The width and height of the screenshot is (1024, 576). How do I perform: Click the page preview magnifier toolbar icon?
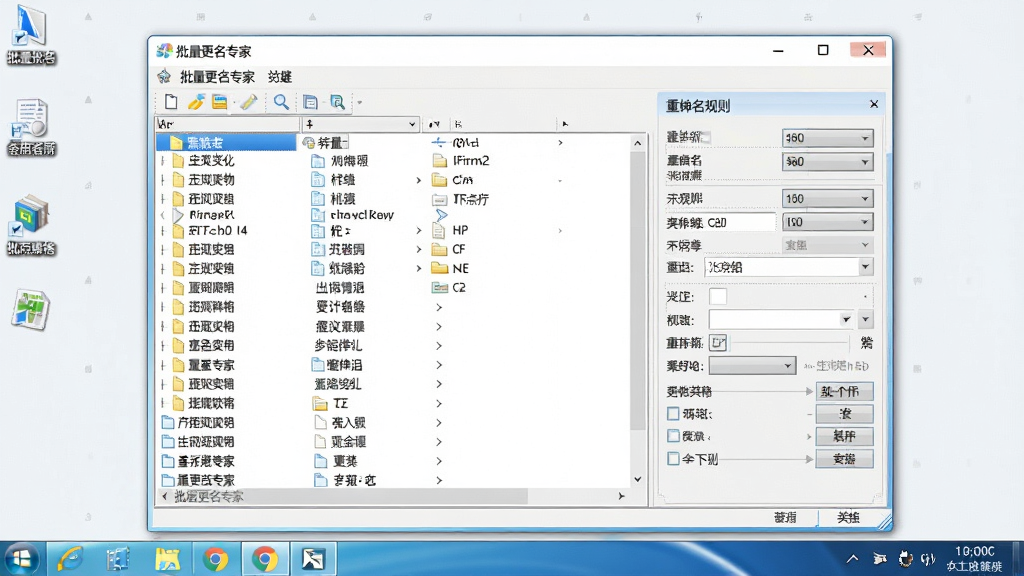337,102
